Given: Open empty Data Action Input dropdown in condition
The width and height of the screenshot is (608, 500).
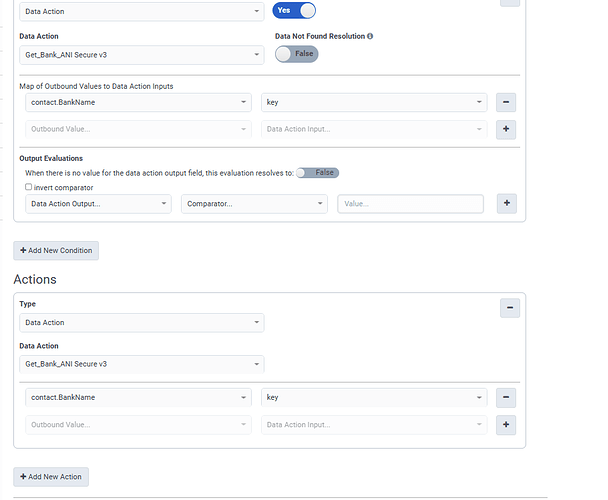Looking at the screenshot, I should click(x=374, y=129).
